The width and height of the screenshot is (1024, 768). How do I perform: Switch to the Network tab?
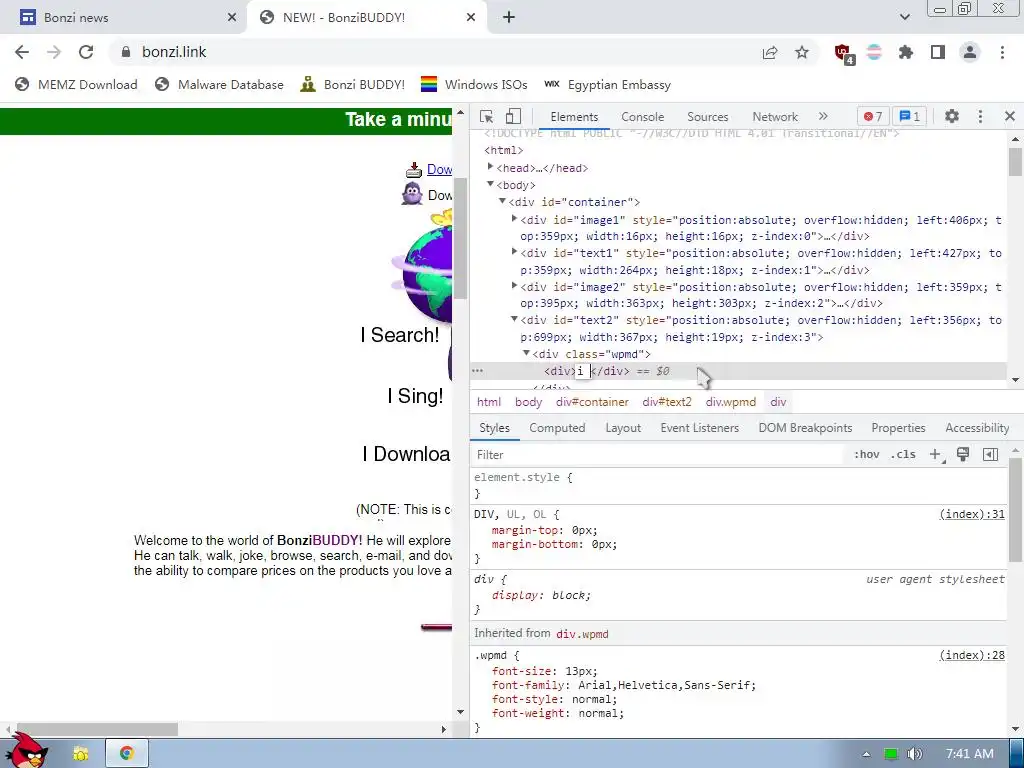[x=775, y=116]
